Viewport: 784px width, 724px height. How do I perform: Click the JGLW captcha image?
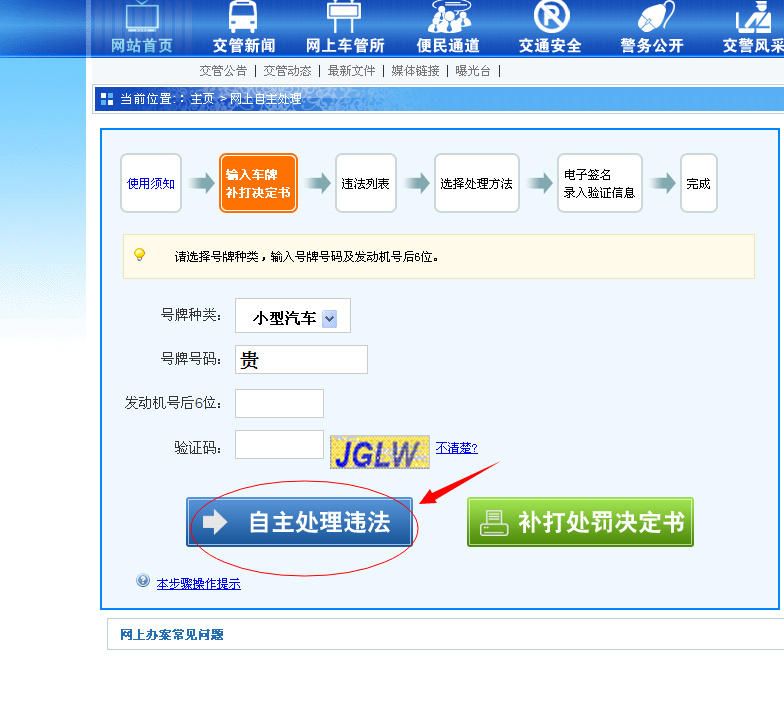point(380,452)
